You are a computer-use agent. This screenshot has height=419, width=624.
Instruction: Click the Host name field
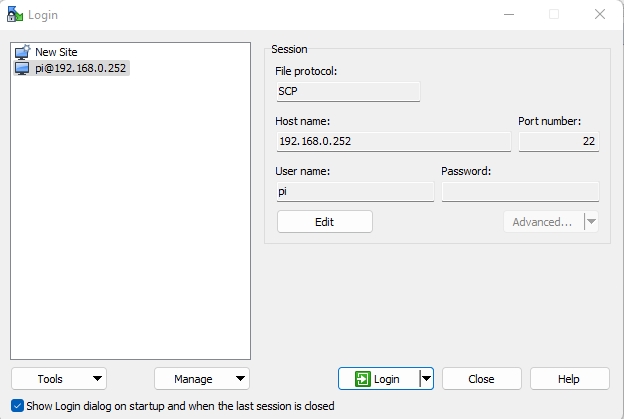click(393, 141)
